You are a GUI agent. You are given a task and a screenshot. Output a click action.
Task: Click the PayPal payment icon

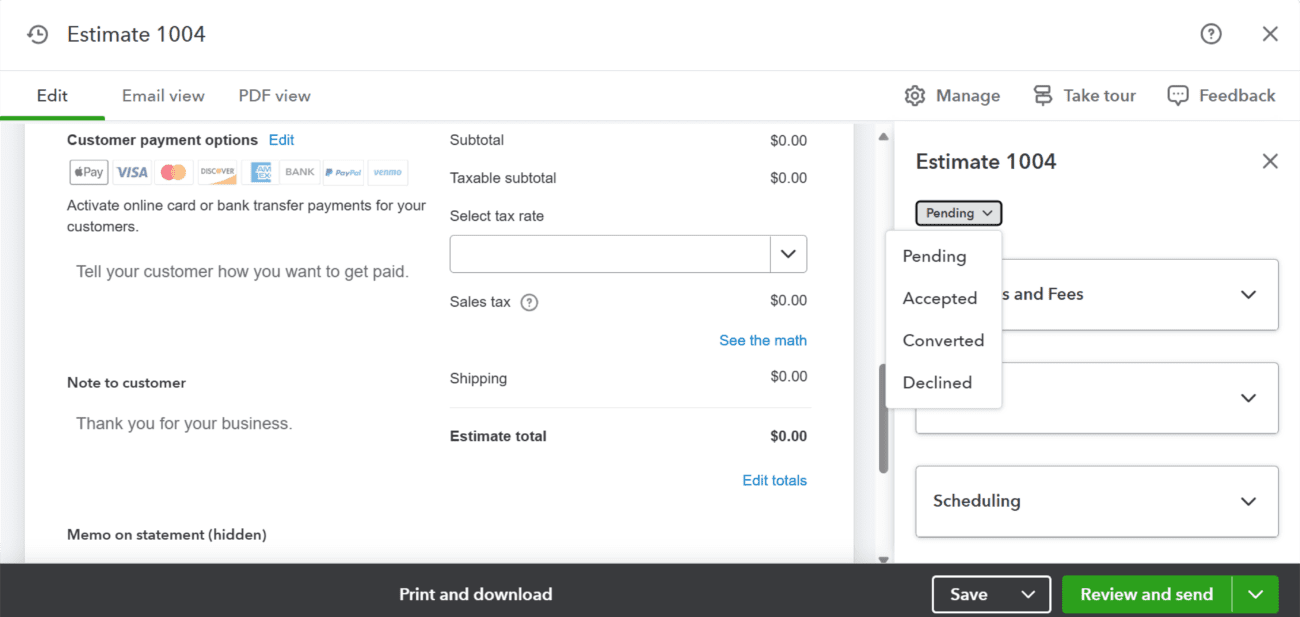click(345, 172)
